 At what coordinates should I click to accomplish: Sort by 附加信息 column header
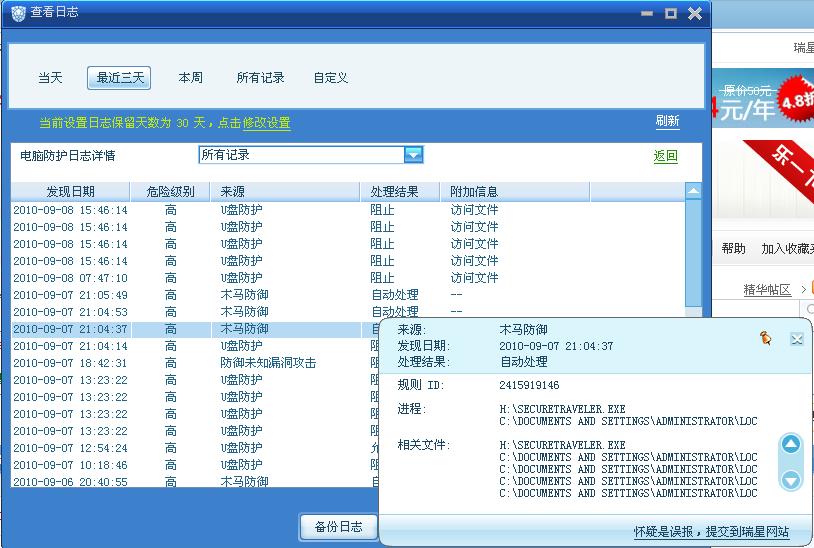515,191
